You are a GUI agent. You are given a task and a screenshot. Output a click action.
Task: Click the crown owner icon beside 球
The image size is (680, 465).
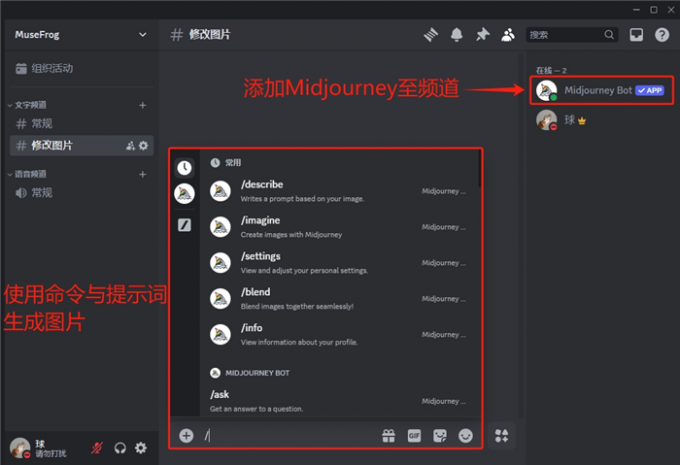tap(582, 121)
